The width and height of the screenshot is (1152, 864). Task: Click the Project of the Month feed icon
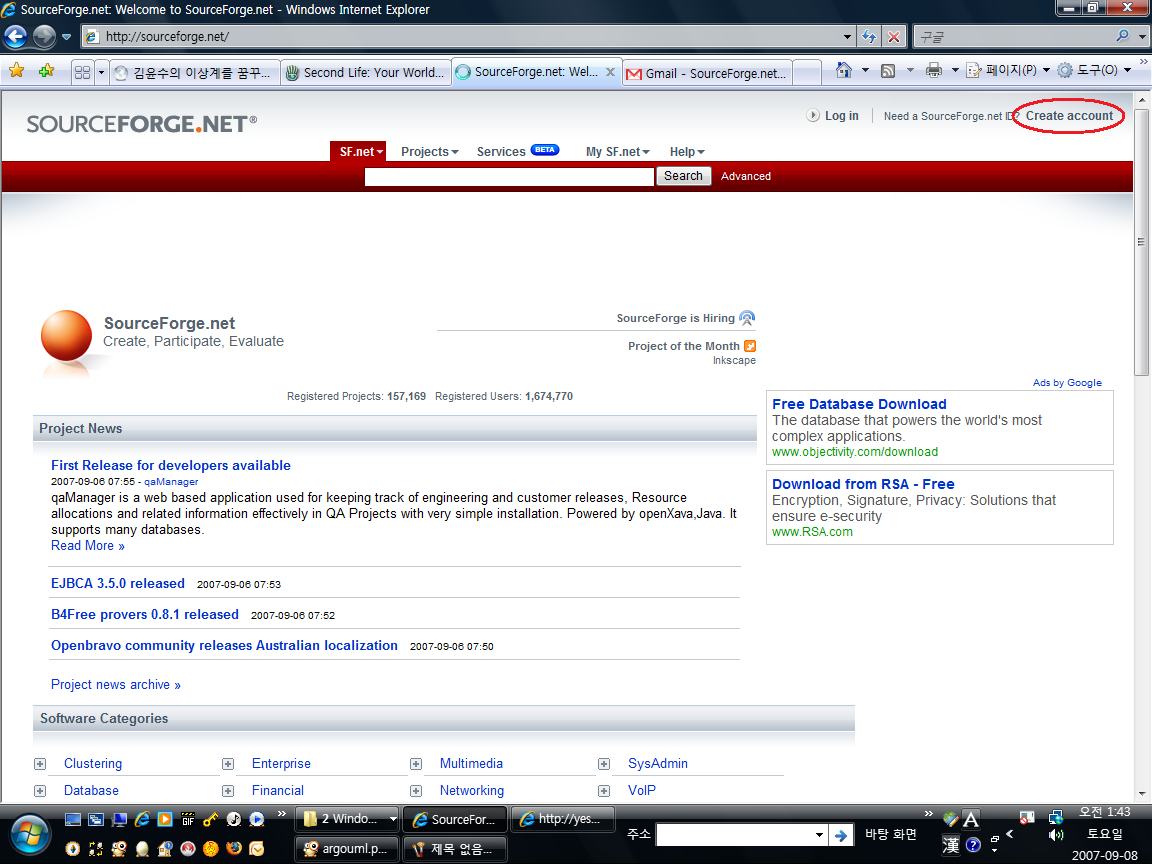coord(750,346)
